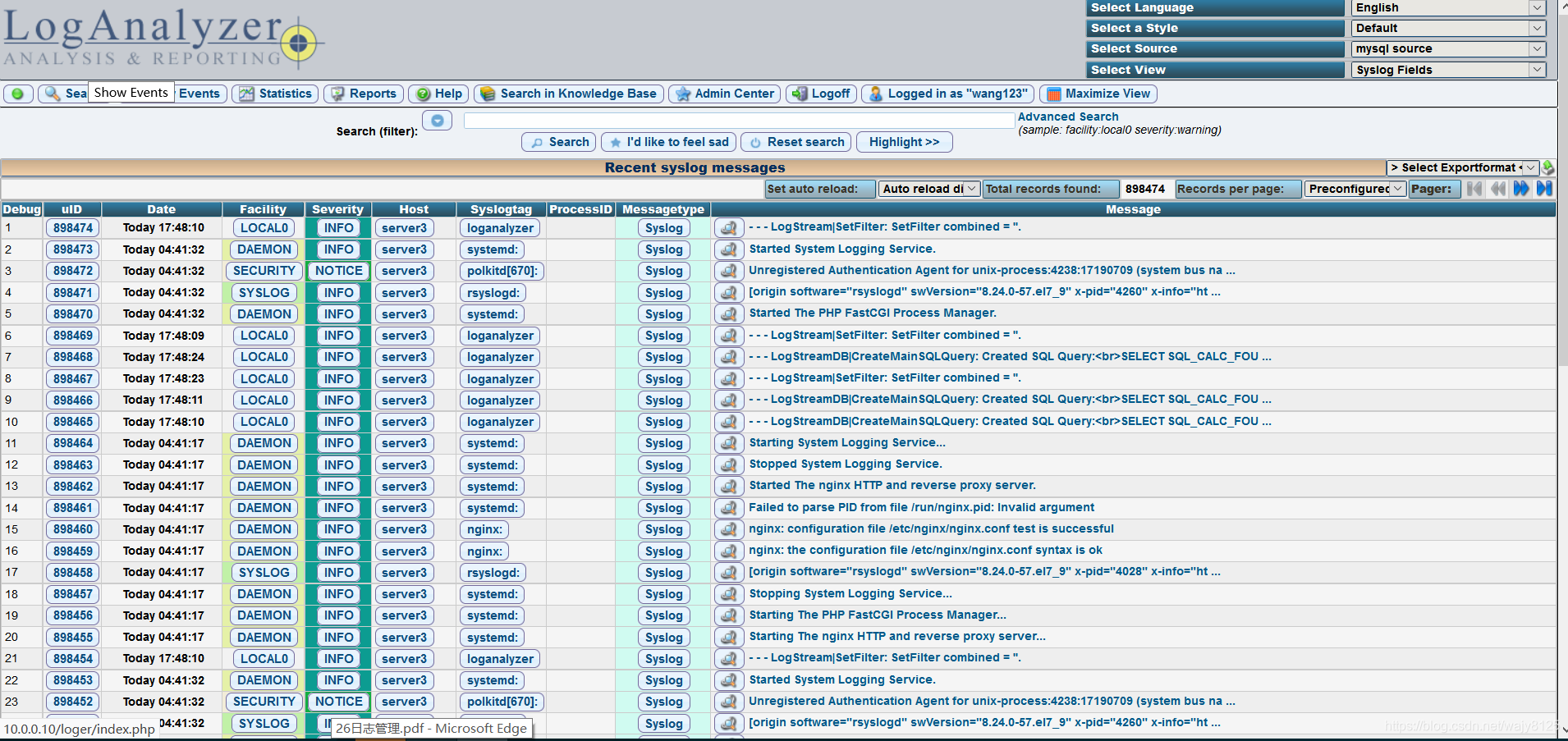1568x741 pixels.
Task: Click SECURITY facility in row 3
Action: click(264, 271)
